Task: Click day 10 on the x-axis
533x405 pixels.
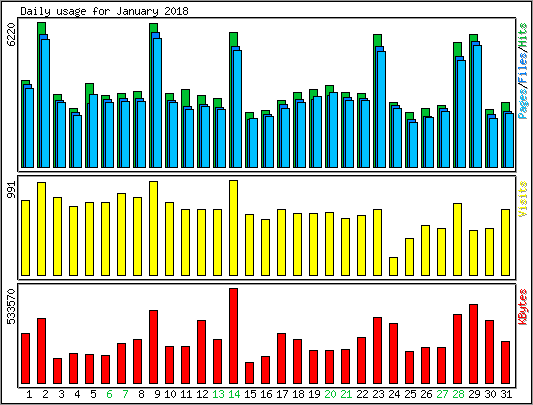Action: pyautogui.click(x=170, y=394)
